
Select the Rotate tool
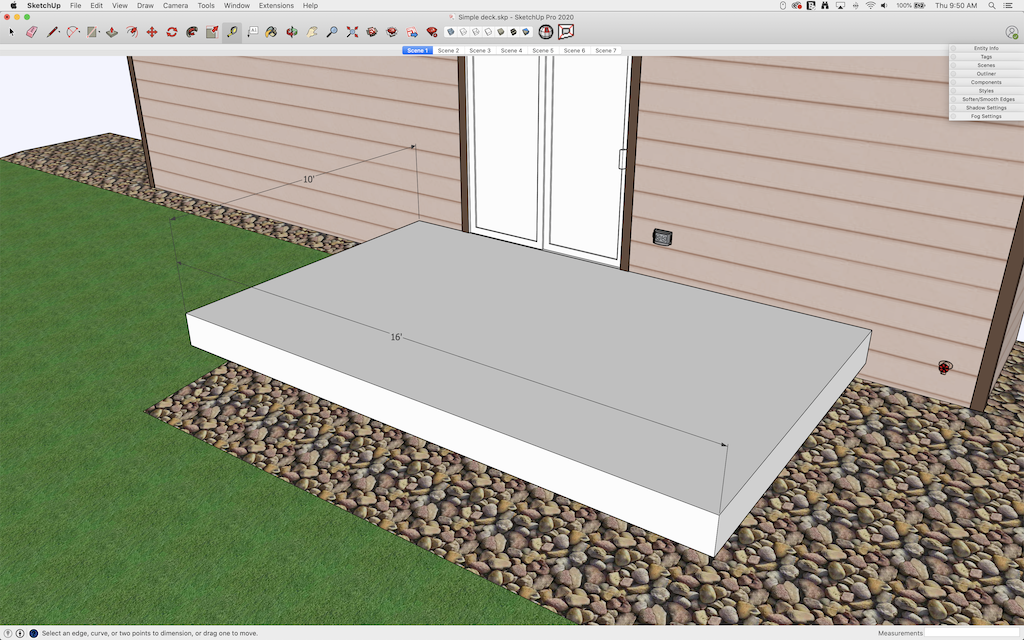tap(172, 32)
